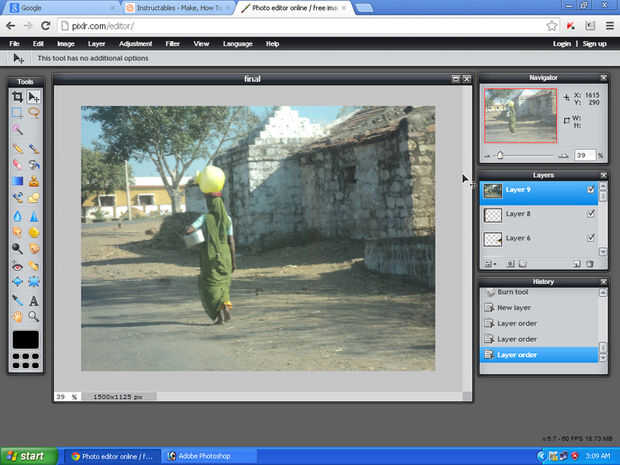Click the black foreground color swatch
620x465 pixels.
[x=26, y=340]
